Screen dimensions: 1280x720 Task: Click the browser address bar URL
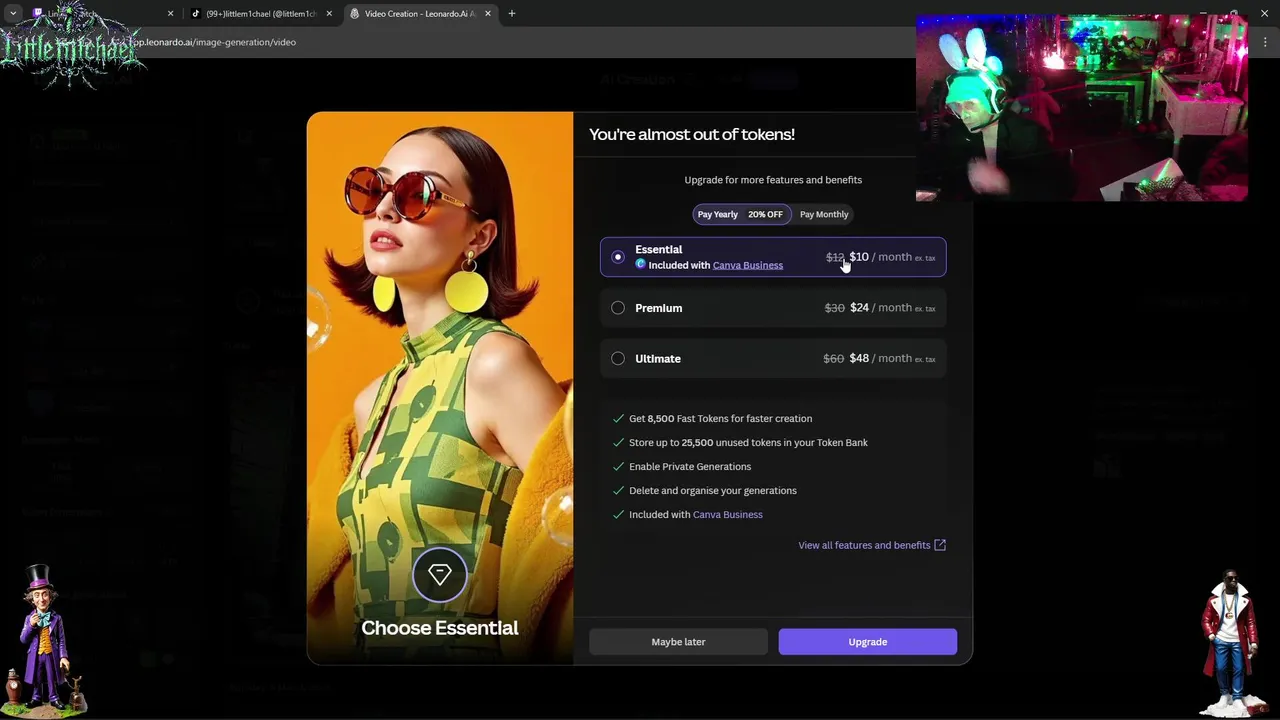tap(215, 42)
